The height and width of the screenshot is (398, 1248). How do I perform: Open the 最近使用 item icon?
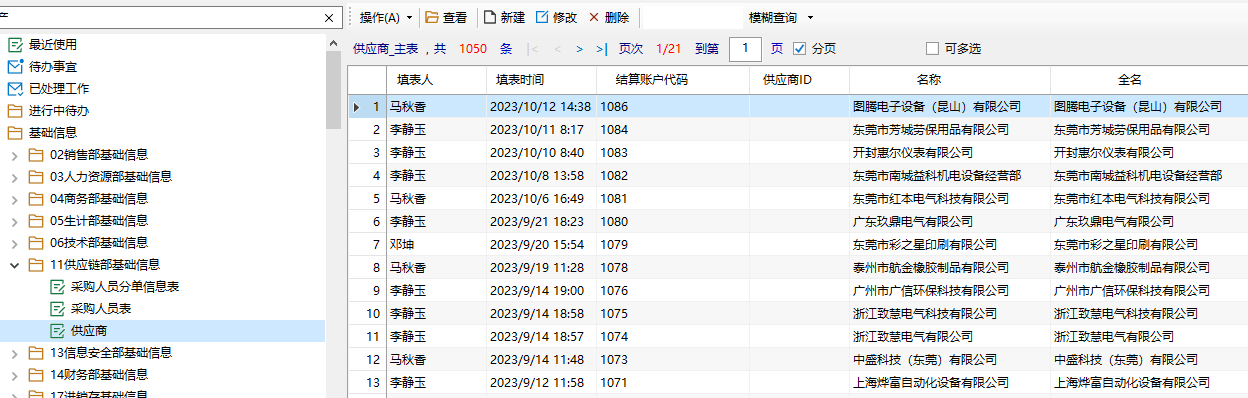coord(15,45)
